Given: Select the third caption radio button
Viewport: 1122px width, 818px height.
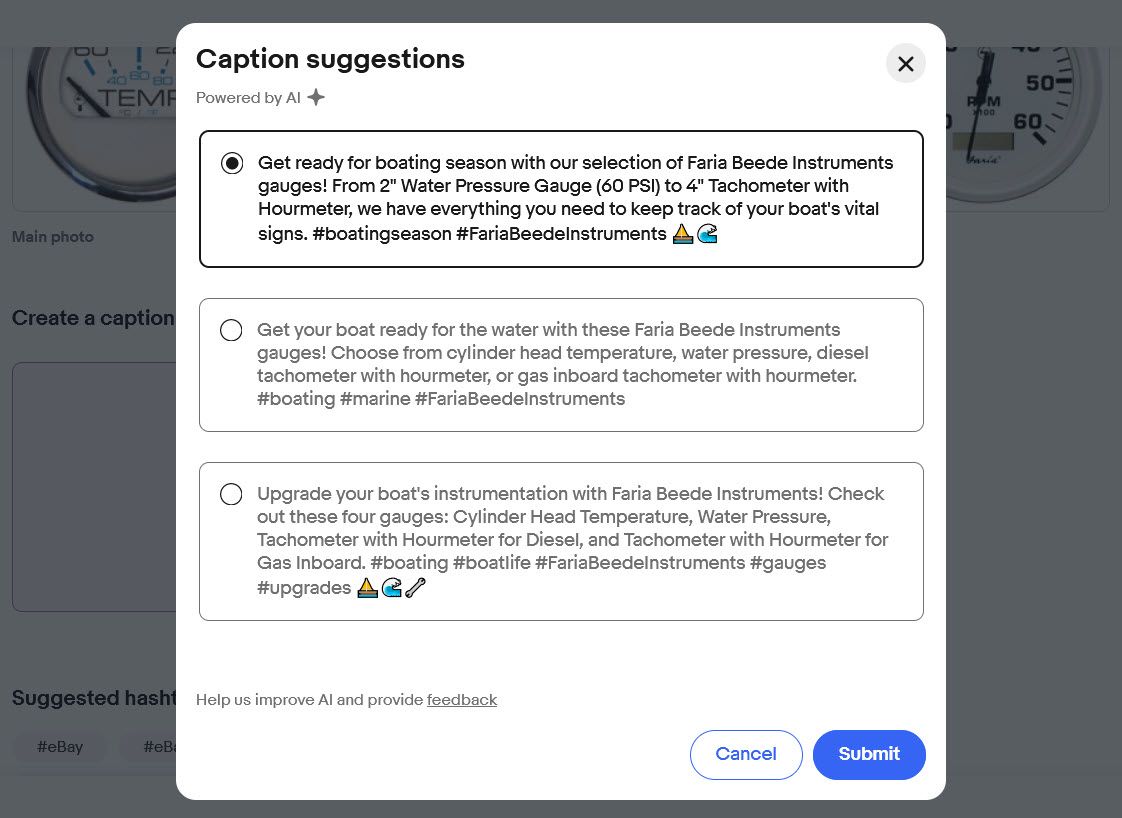Looking at the screenshot, I should (x=231, y=494).
